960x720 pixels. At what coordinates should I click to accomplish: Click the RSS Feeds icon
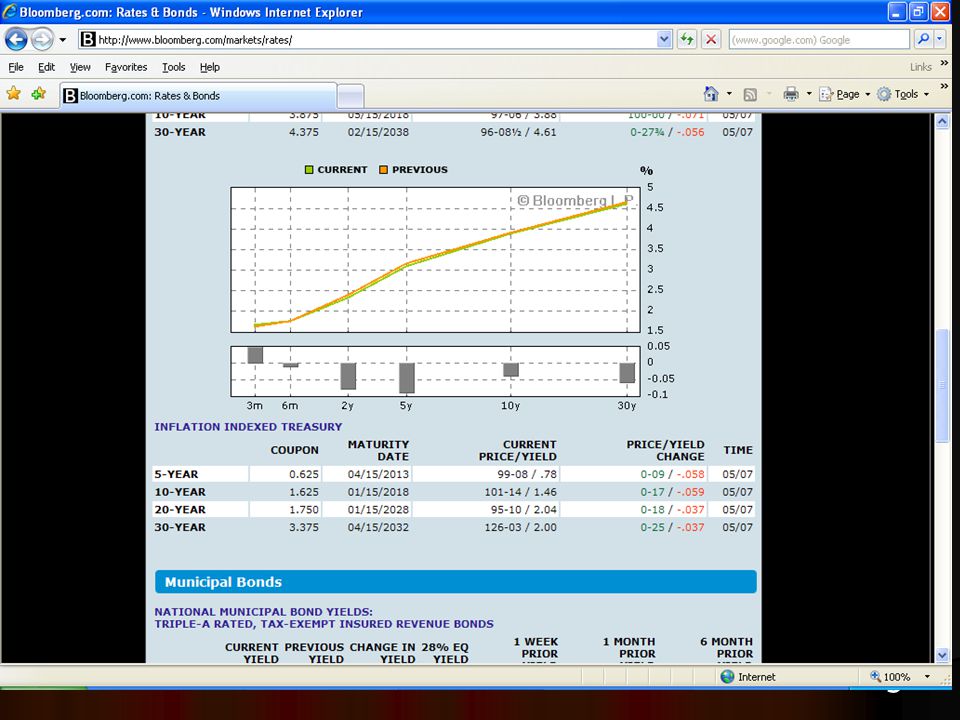pyautogui.click(x=750, y=94)
